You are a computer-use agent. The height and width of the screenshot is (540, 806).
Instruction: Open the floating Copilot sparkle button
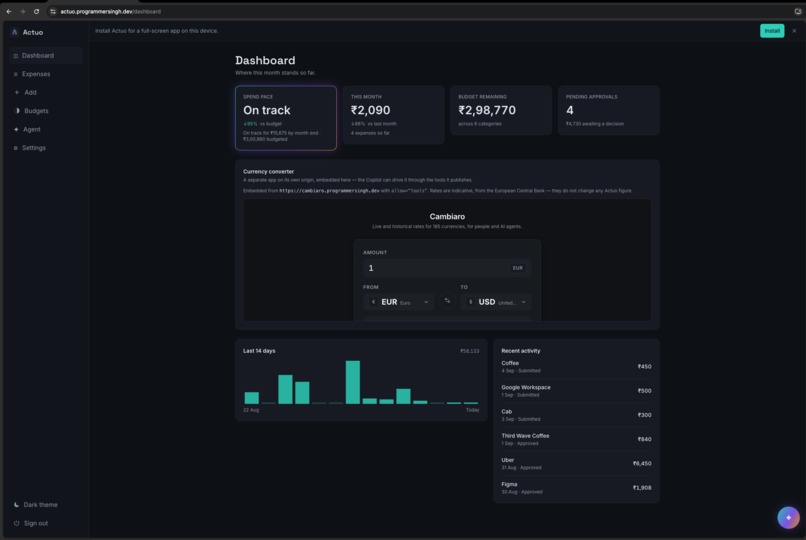788,517
